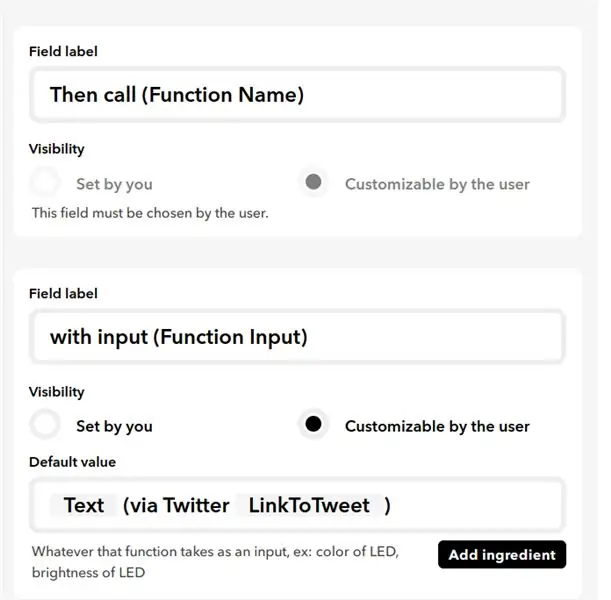Click the black "Set by you" label text
This screenshot has height=600, width=611.
[x=114, y=426]
